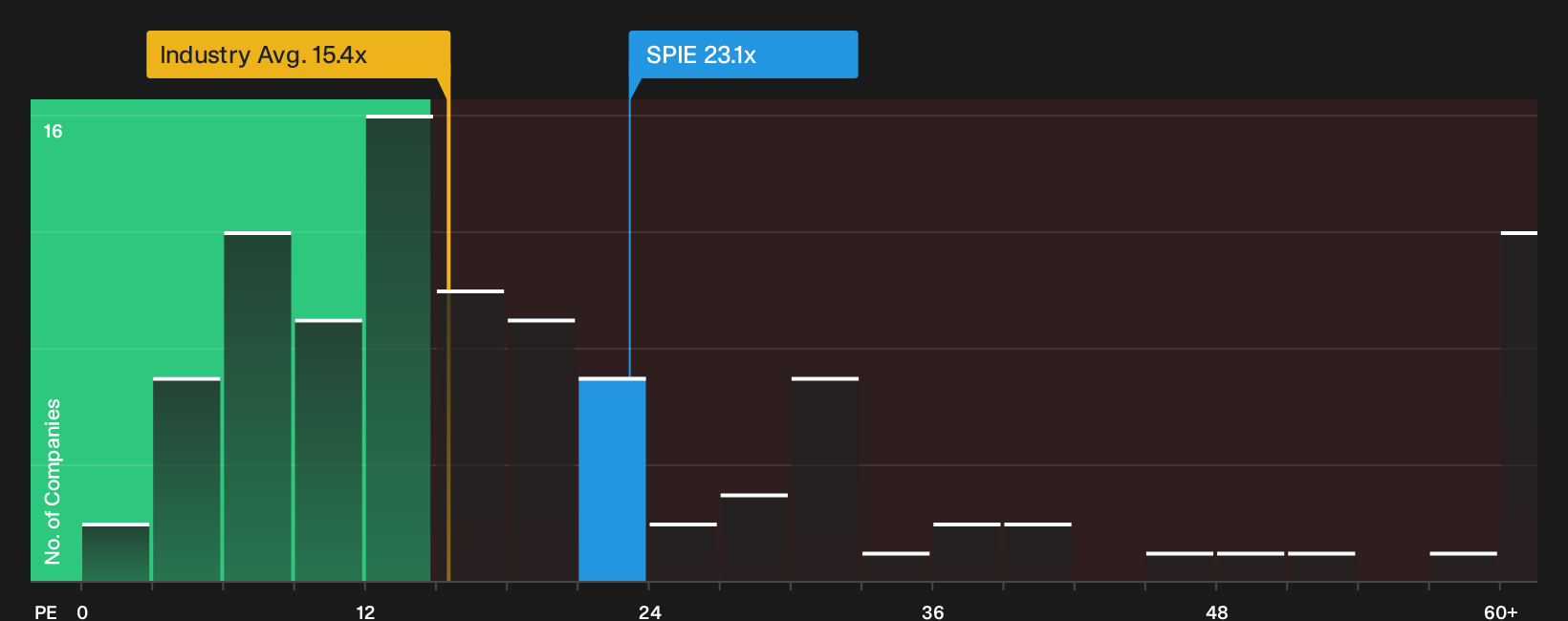Click the y-axis value 16
1568x621 pixels.
coord(53,131)
